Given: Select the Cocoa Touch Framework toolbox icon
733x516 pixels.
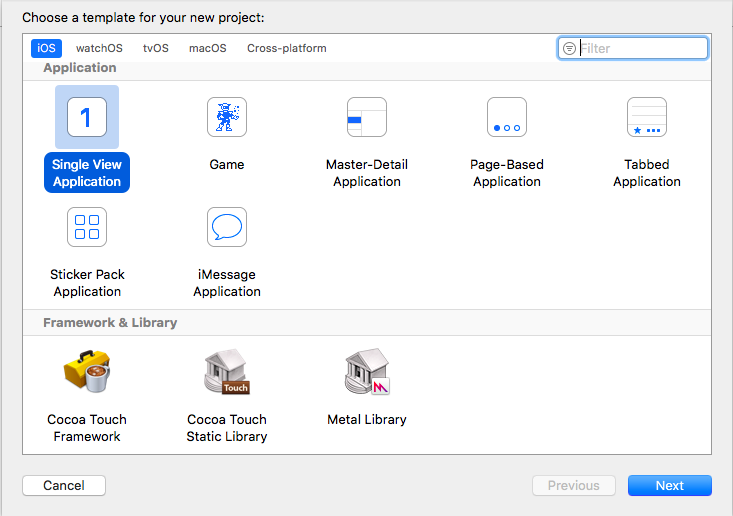Looking at the screenshot, I should point(87,371).
